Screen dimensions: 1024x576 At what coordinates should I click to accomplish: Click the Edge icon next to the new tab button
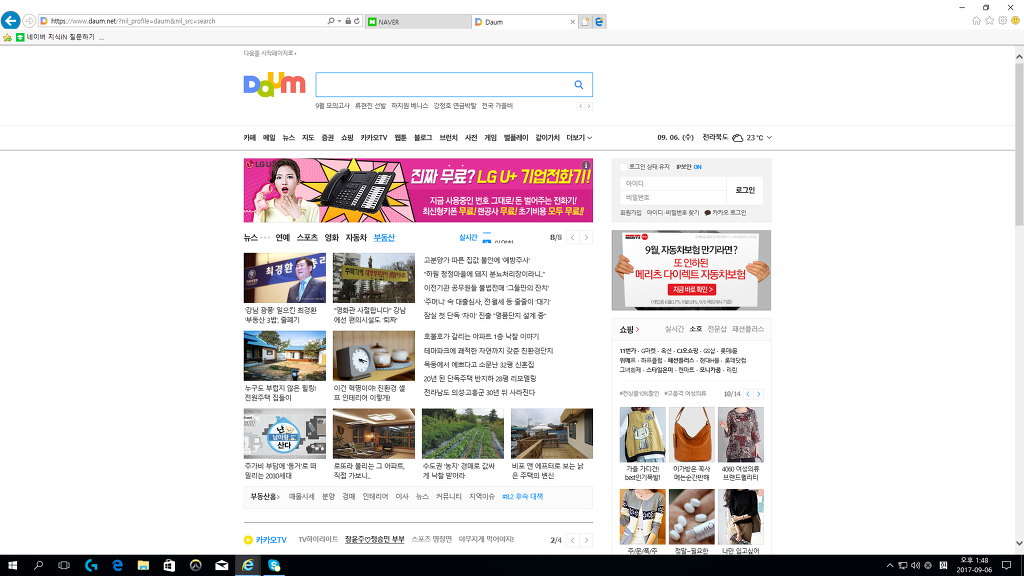click(599, 22)
